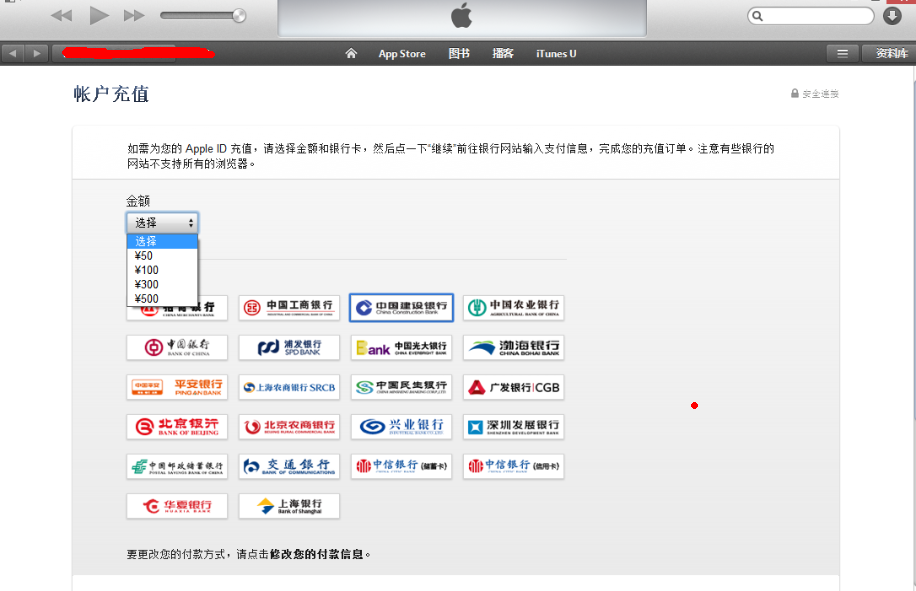Viewport: 916px width, 591px height.
Task: Select 中国民生银行 bank logo
Action: pos(401,387)
